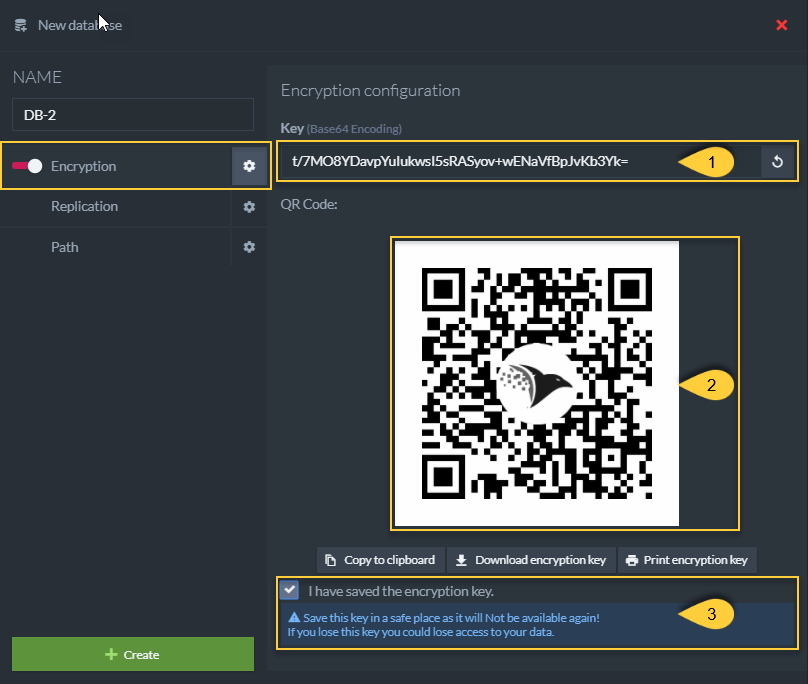
Task: Download the encryption key
Action: [x=531, y=560]
